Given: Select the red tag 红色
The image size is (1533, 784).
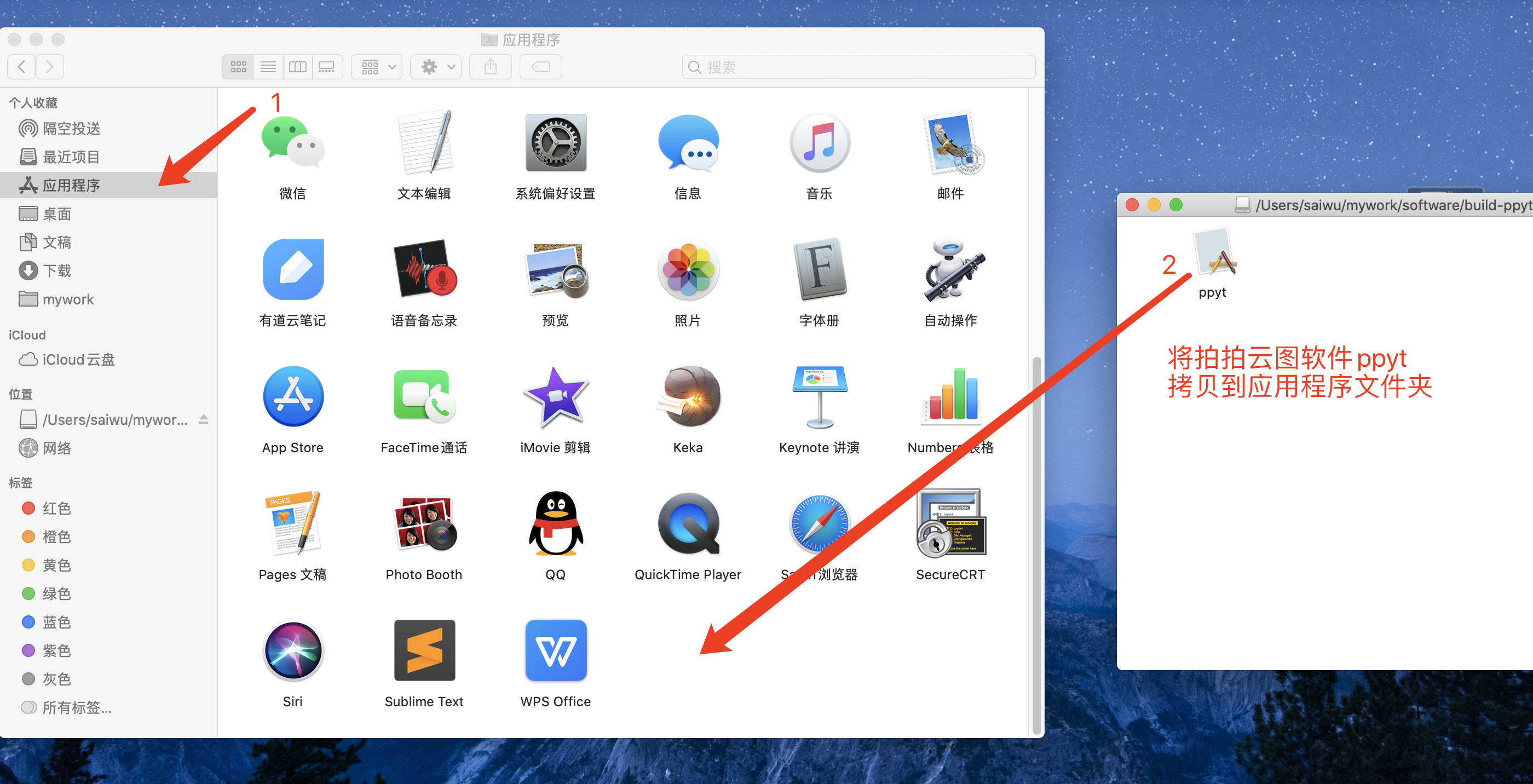Looking at the screenshot, I should [x=108, y=508].
